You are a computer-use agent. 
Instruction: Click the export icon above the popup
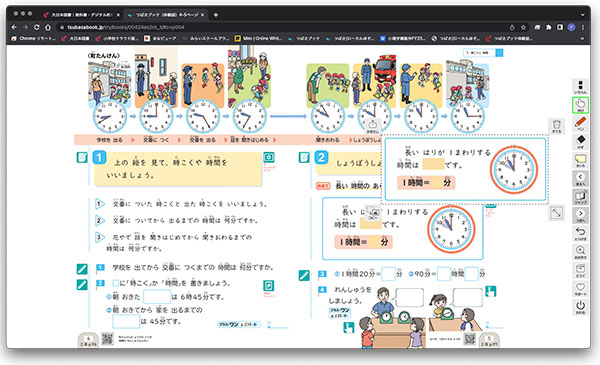[x=372, y=125]
